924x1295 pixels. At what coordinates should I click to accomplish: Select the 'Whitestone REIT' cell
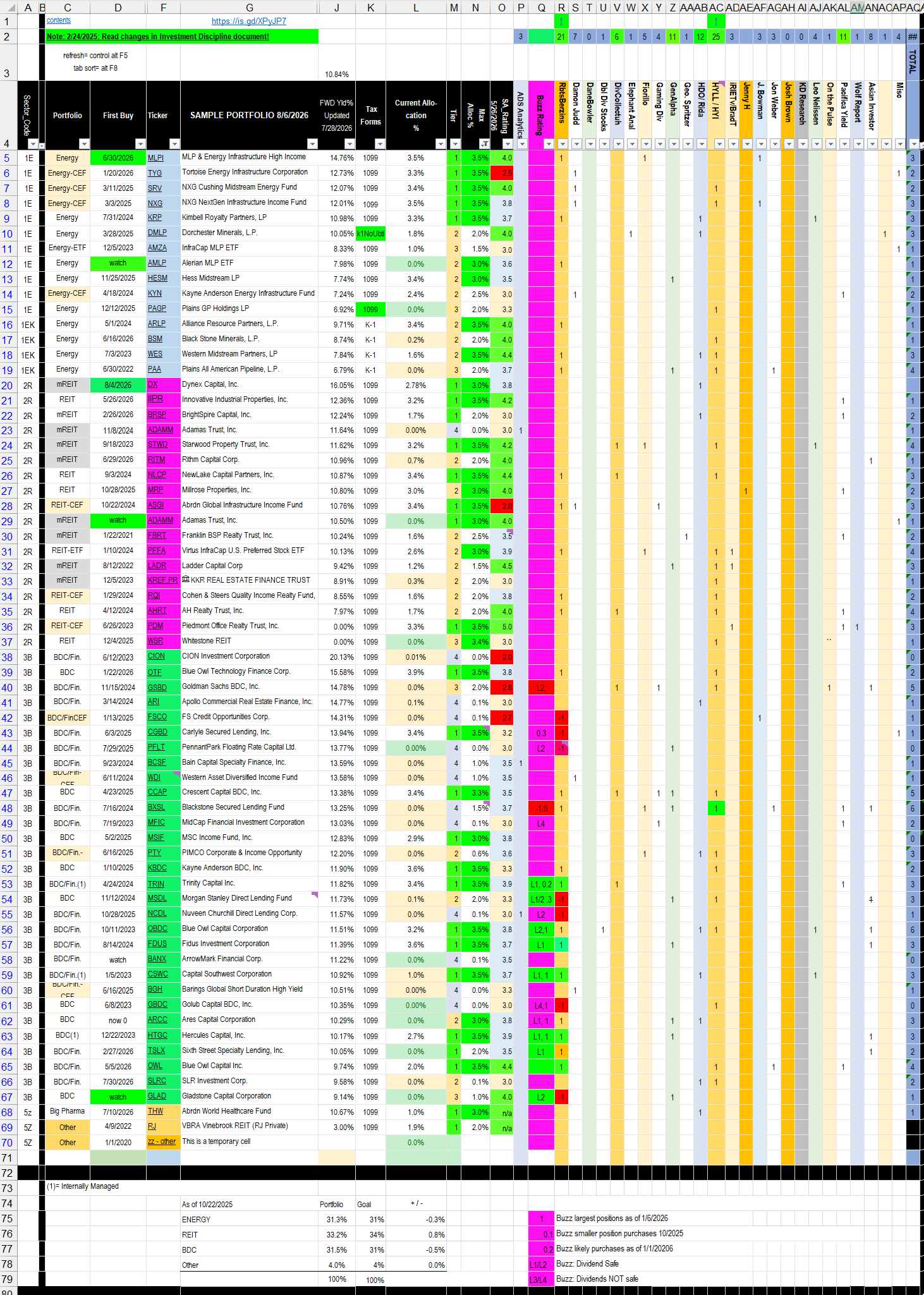(x=250, y=641)
